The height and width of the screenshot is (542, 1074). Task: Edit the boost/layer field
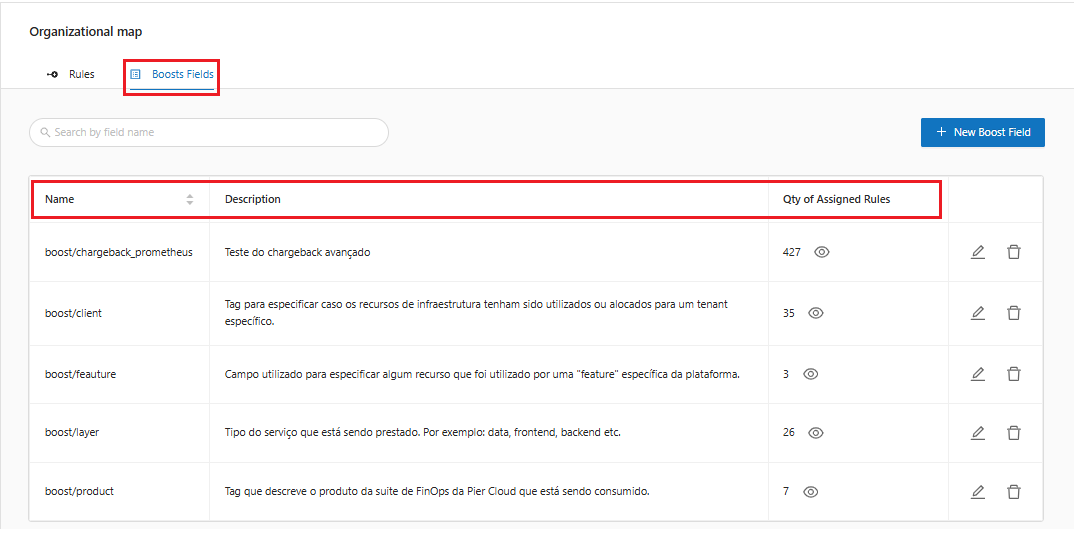click(x=977, y=433)
